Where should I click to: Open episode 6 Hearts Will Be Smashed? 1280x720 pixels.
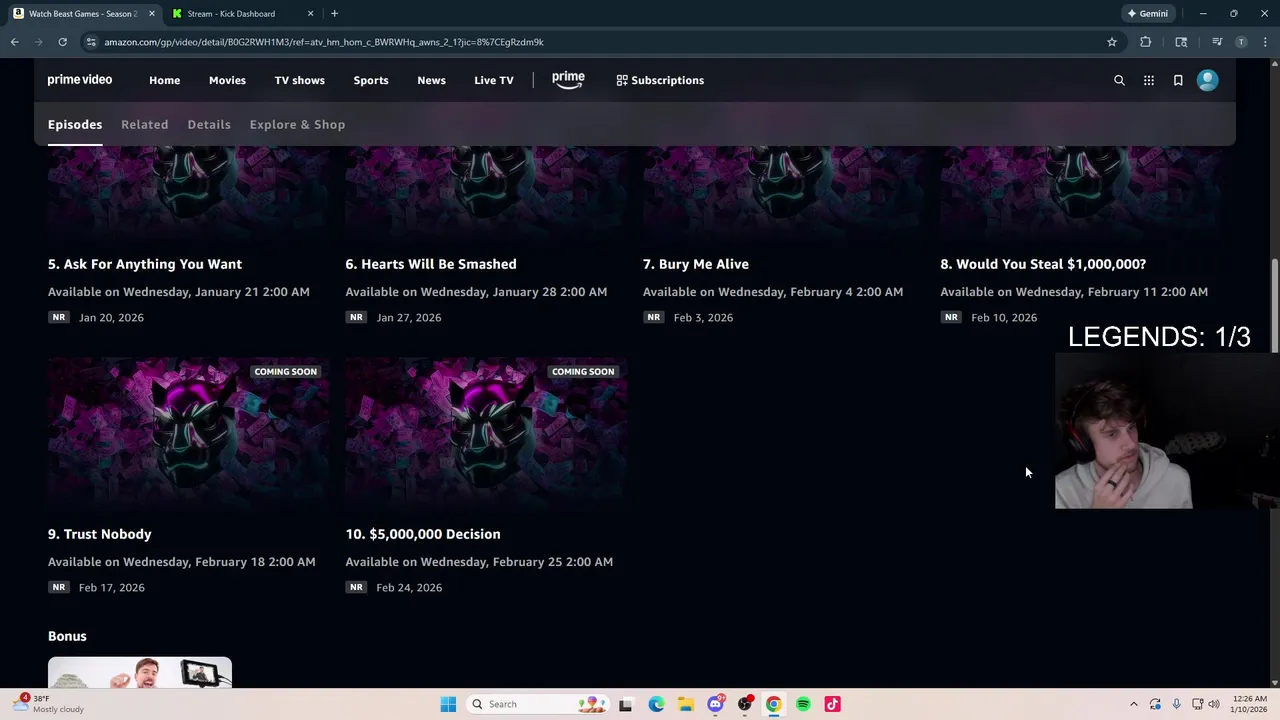tap(431, 264)
